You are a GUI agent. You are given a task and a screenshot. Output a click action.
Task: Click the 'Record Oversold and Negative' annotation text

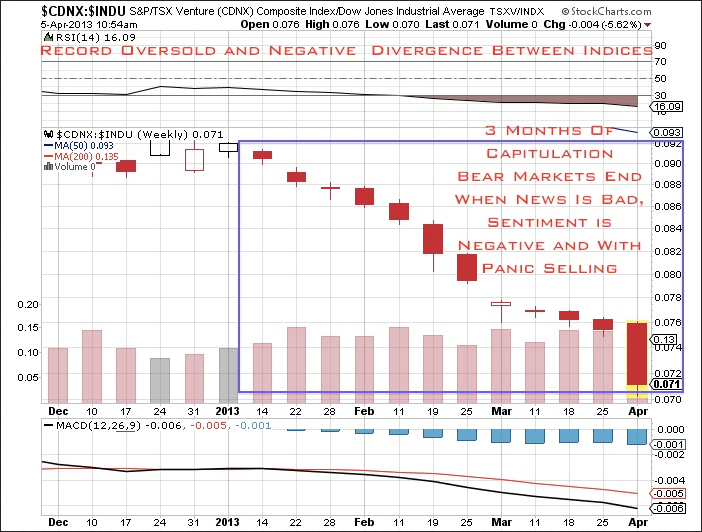point(198,51)
